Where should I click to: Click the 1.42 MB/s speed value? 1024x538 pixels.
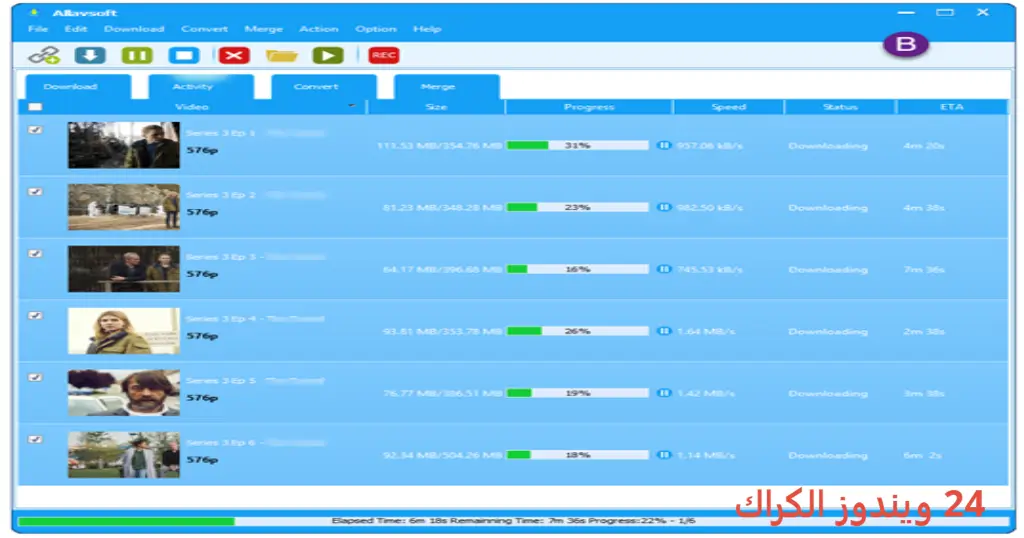pos(706,394)
